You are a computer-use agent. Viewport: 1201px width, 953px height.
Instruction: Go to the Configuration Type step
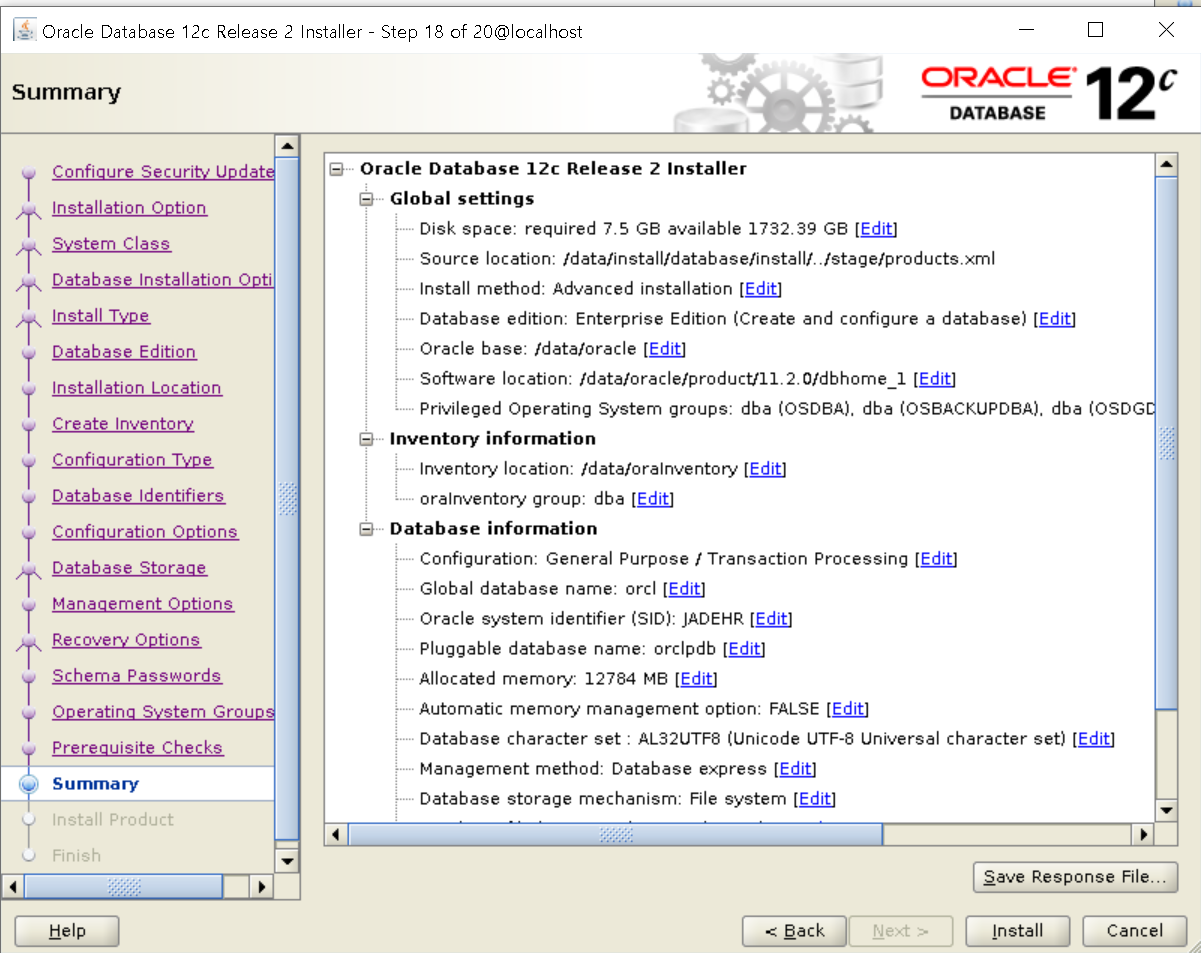tap(132, 460)
